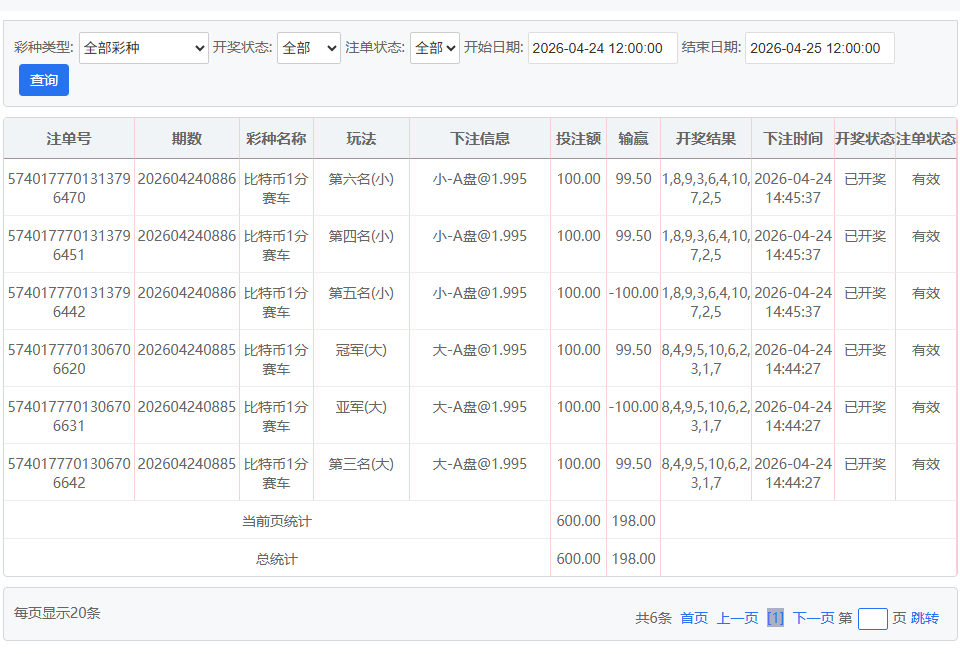Viewport: 960px width, 654px height.
Task: Go to 首页 pagination link
Action: tap(694, 618)
